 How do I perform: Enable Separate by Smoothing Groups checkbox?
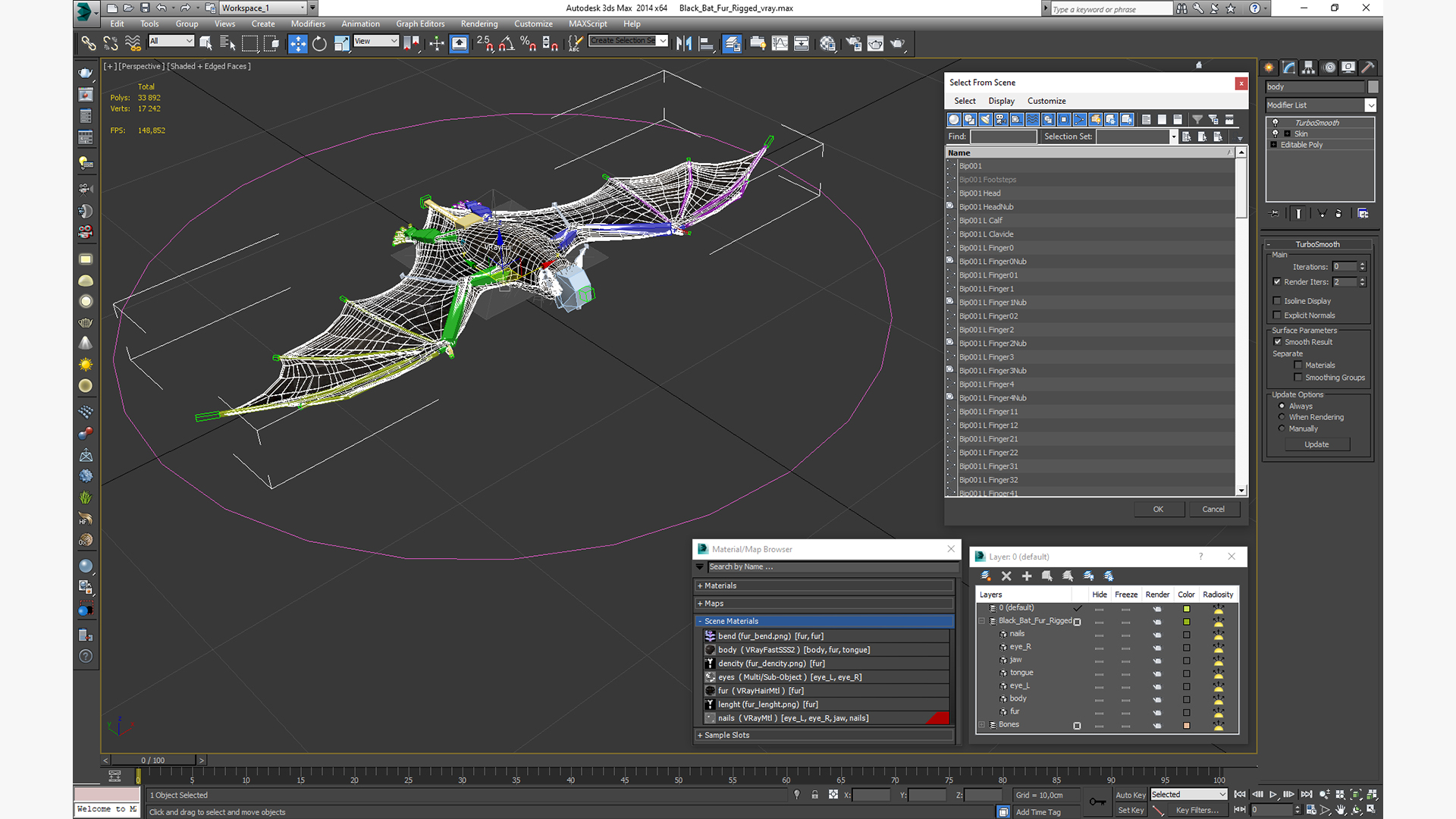click(x=1298, y=378)
